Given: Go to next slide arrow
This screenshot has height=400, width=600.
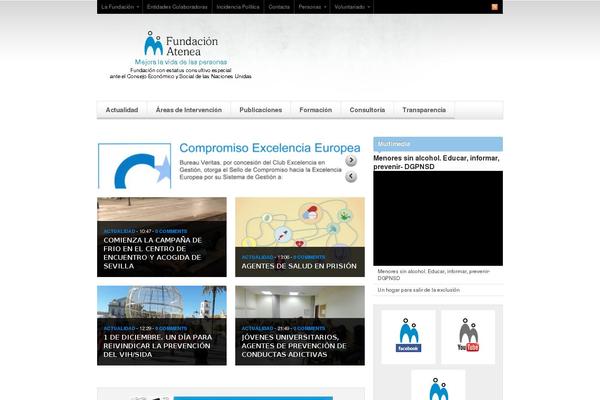Looking at the screenshot, I should (x=351, y=160).
